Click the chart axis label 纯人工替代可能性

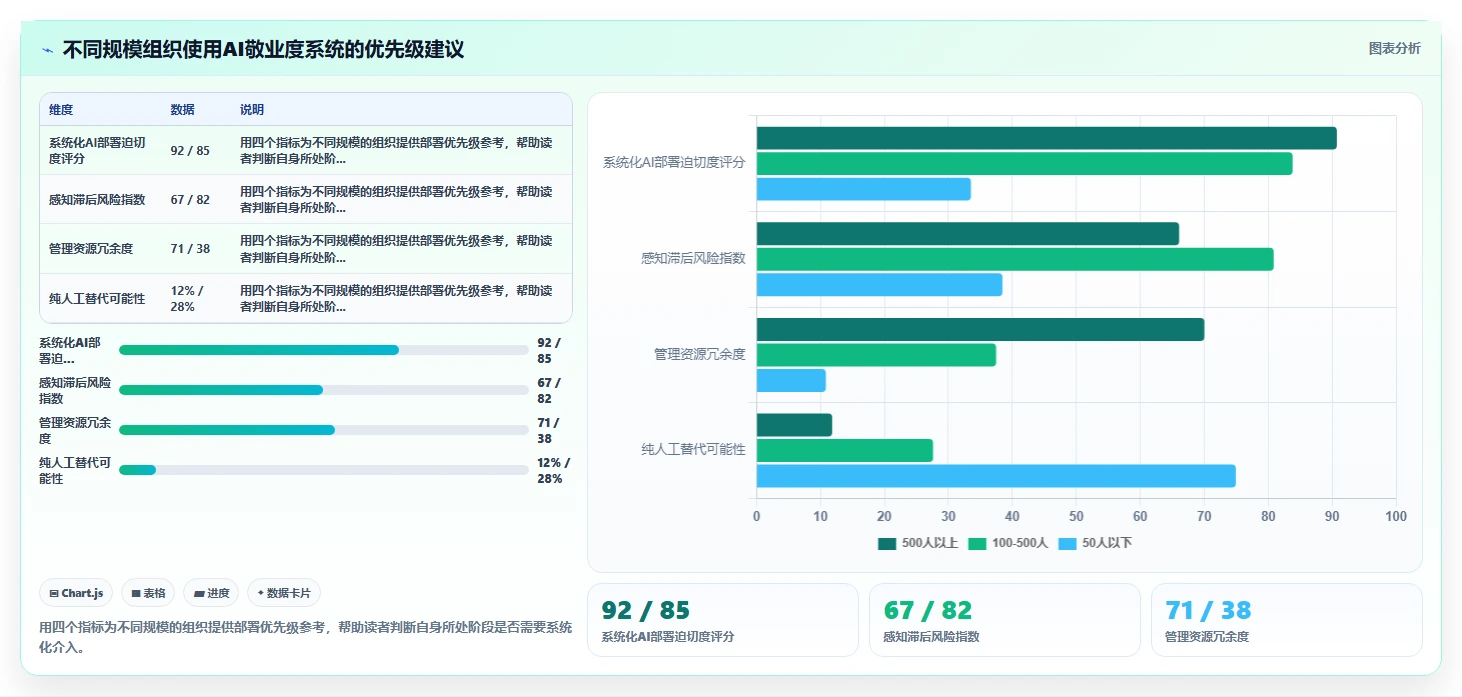[x=693, y=449]
